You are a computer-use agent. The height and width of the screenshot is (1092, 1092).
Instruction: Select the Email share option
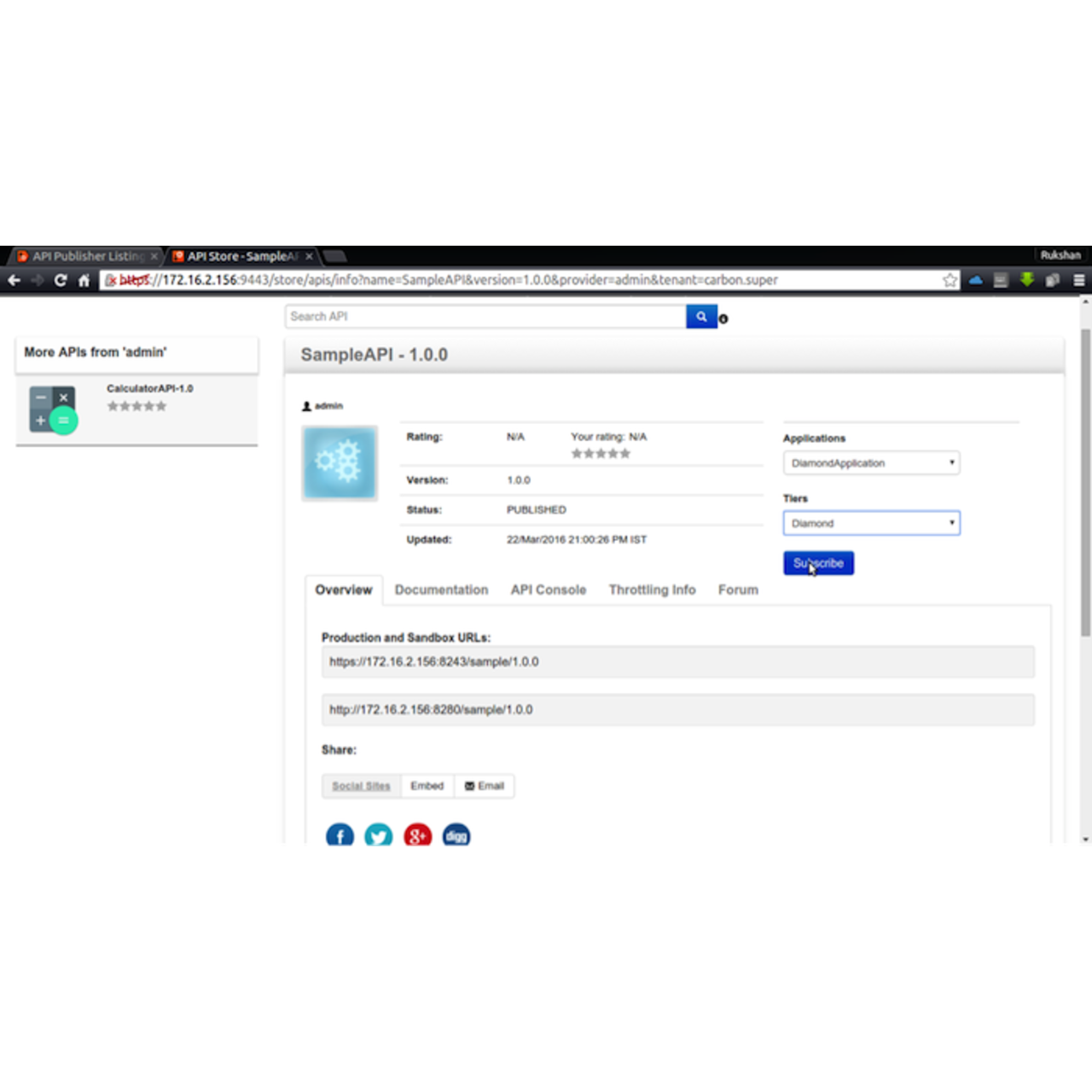tap(485, 786)
